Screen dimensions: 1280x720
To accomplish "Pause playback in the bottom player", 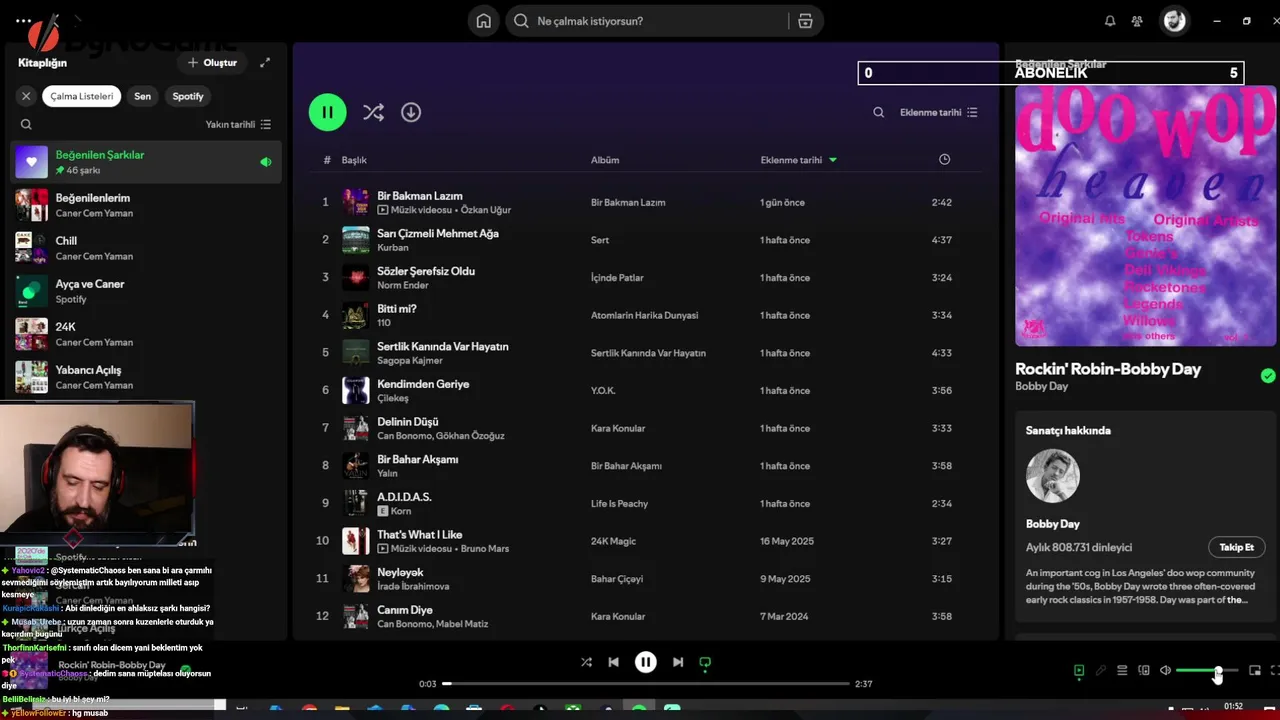I will pyautogui.click(x=646, y=662).
